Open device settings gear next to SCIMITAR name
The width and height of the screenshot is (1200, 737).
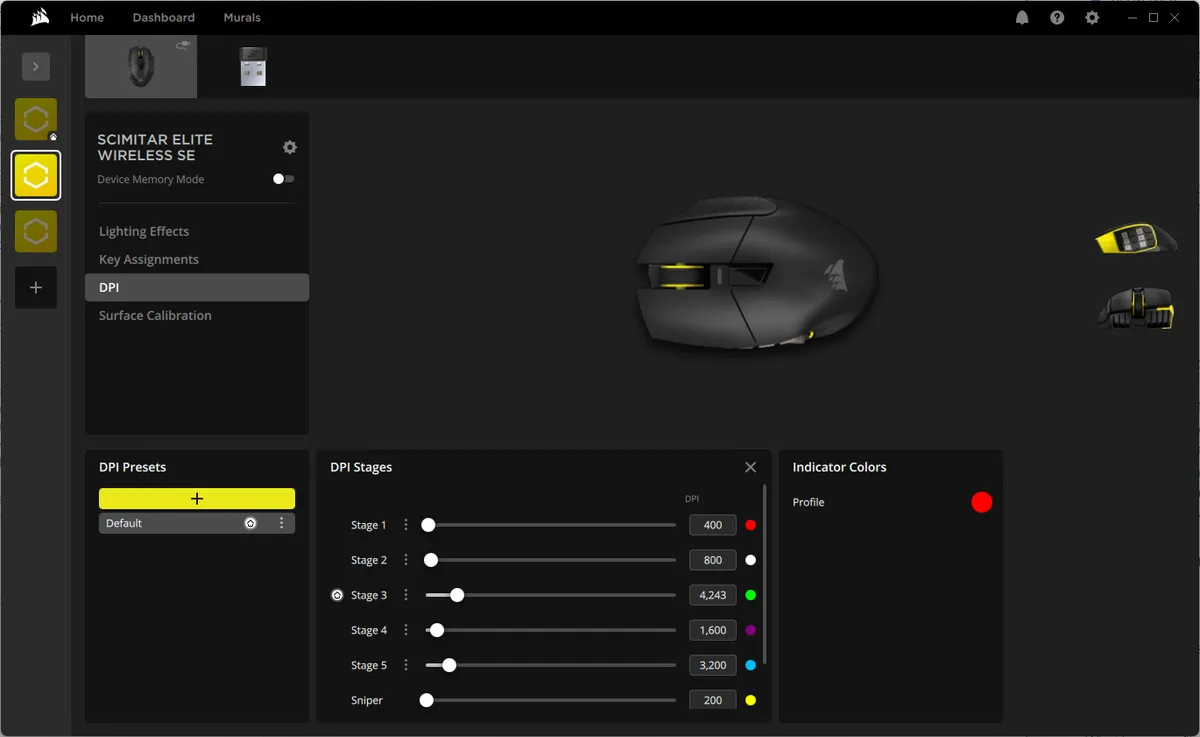[289, 147]
